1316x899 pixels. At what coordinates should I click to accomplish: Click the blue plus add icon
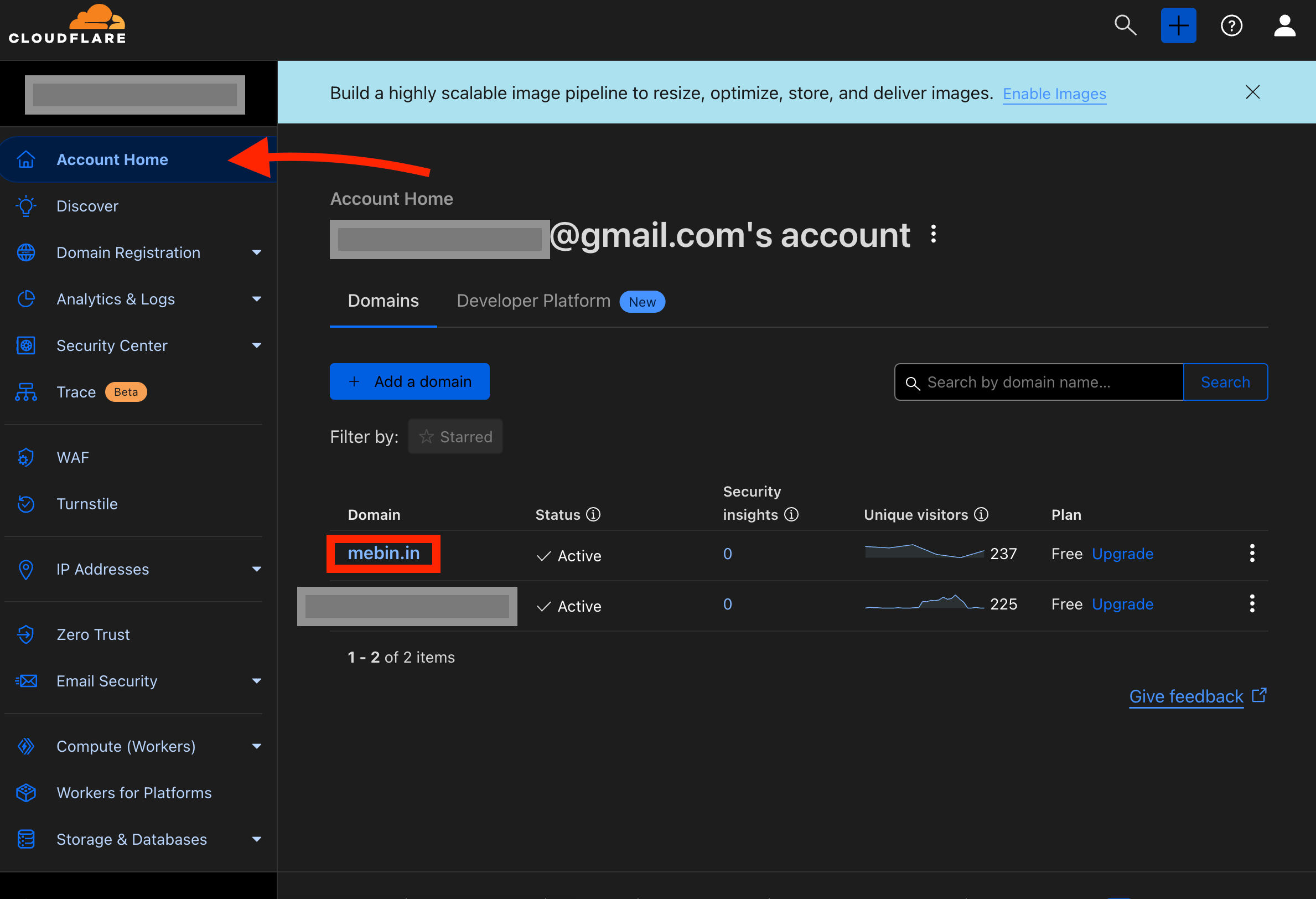(x=1178, y=25)
